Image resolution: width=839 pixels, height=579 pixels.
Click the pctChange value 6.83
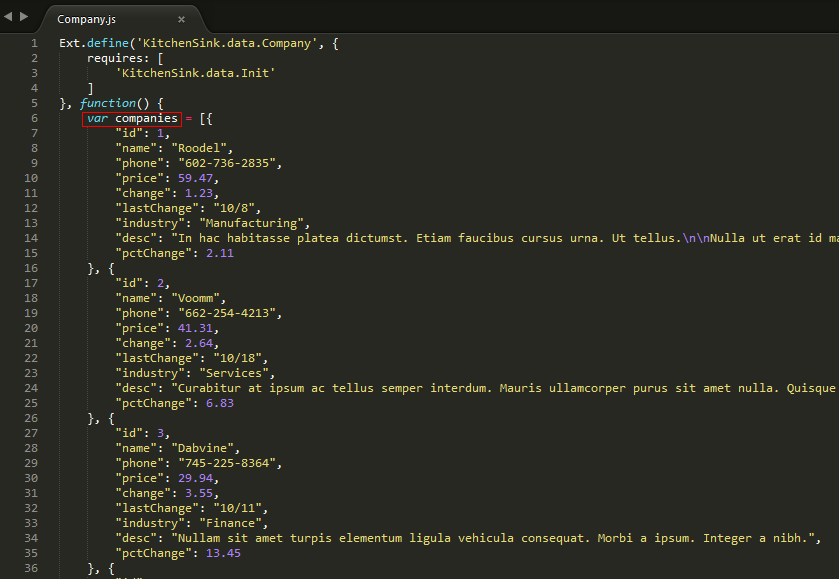point(221,402)
